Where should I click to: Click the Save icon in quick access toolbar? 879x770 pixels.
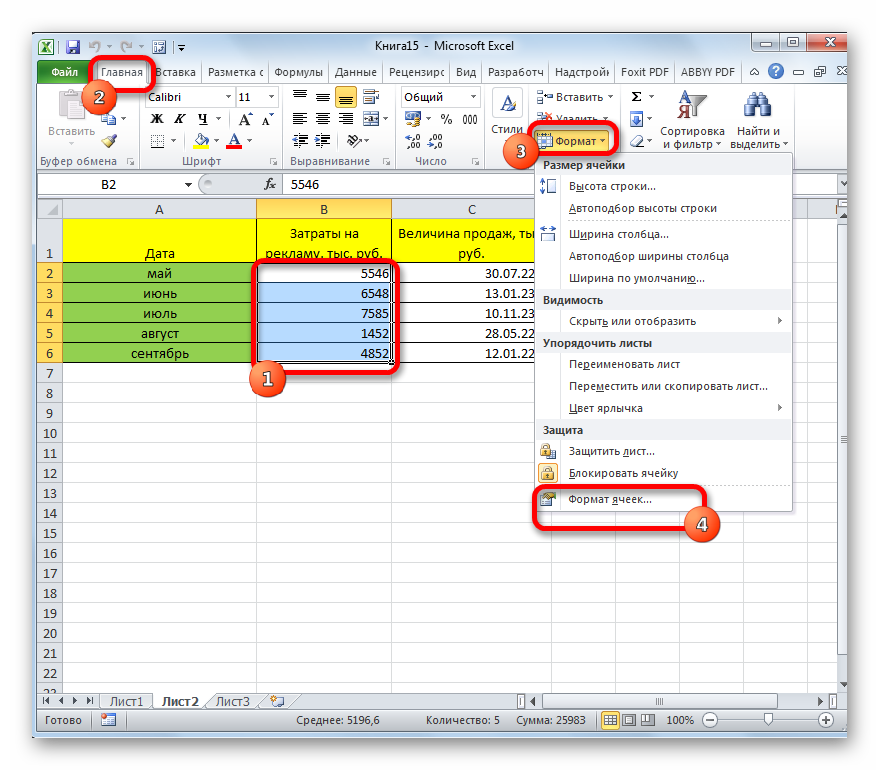pyautogui.click(x=73, y=47)
